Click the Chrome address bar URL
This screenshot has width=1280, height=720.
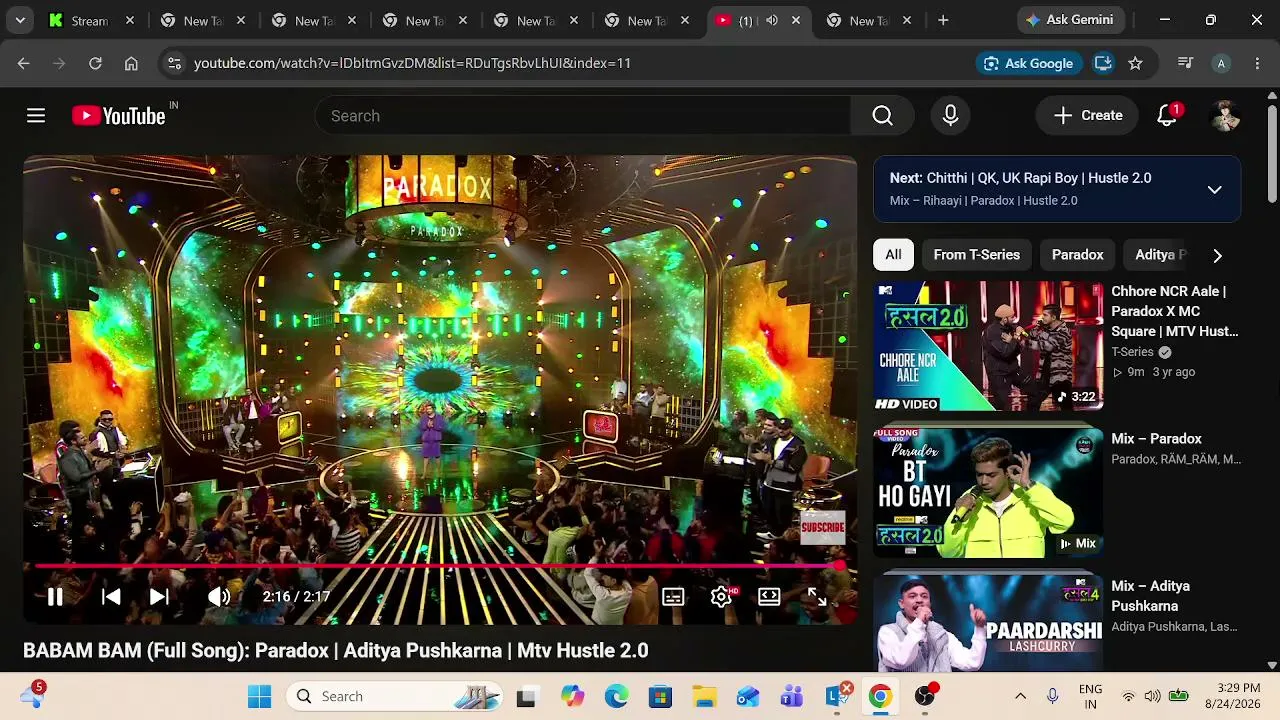tap(412, 63)
